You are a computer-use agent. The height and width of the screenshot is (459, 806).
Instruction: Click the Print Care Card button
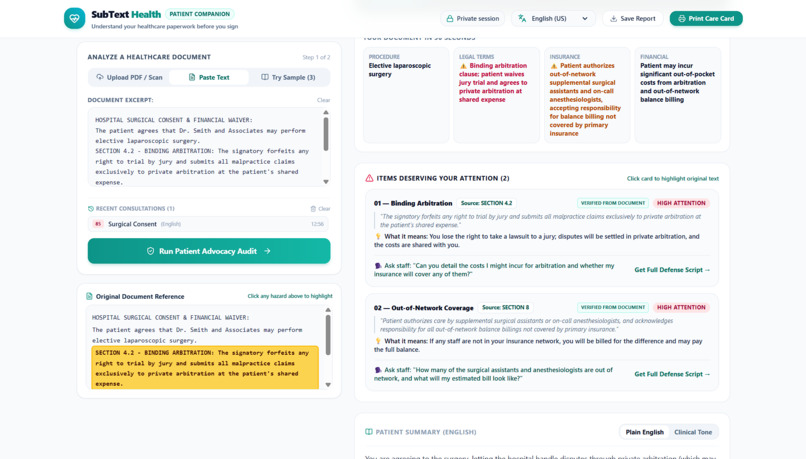click(706, 19)
